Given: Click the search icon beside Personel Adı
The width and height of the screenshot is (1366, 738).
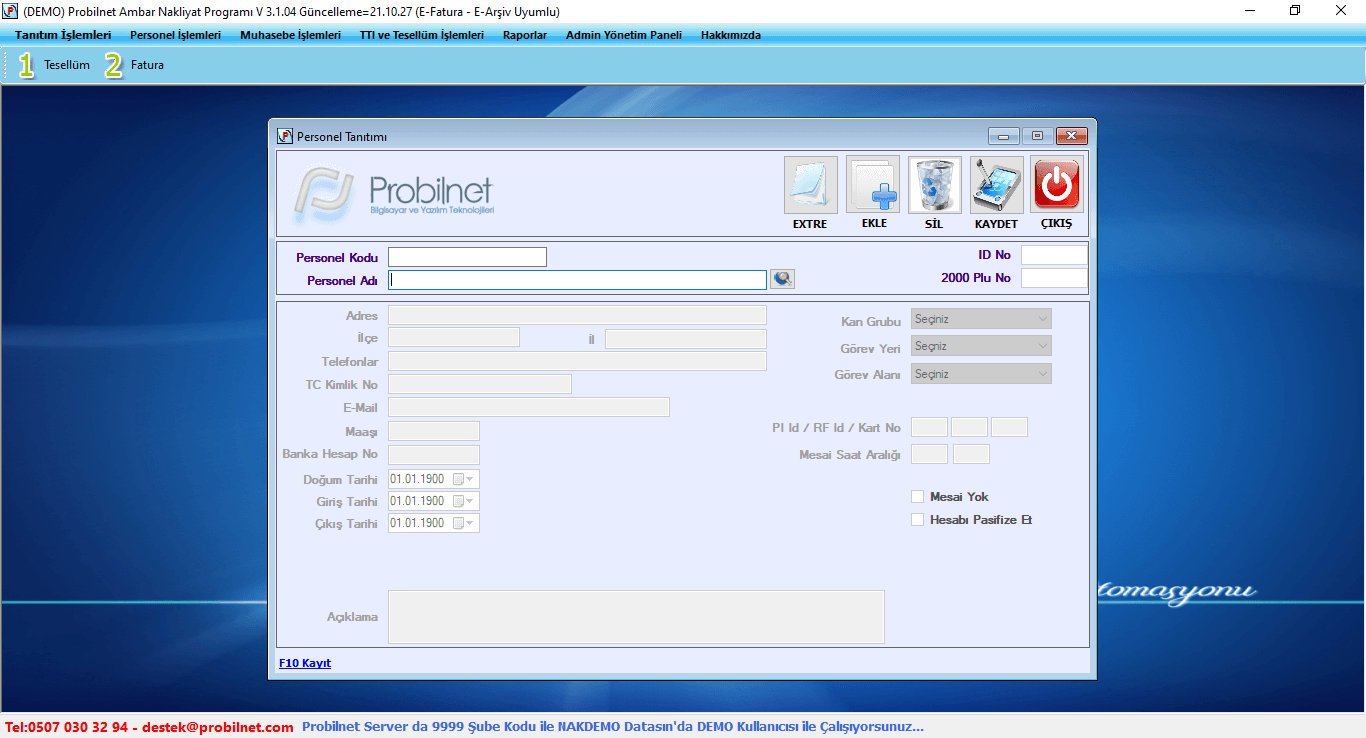Looking at the screenshot, I should click(782, 280).
